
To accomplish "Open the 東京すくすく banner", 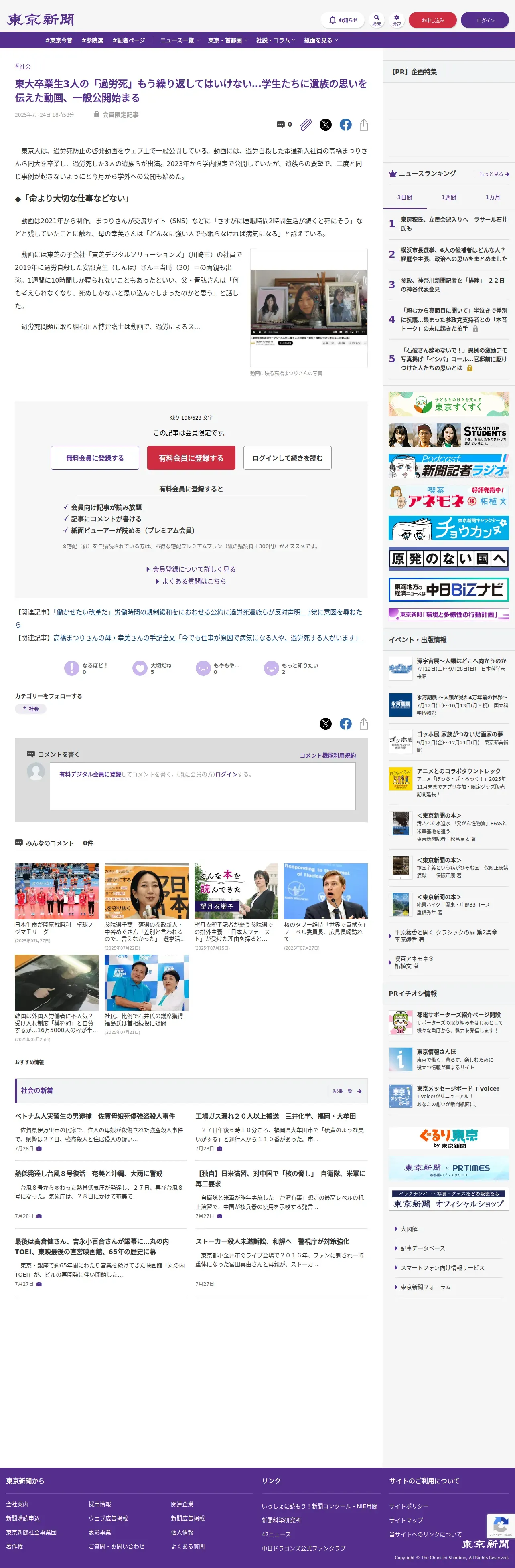I will point(448,404).
